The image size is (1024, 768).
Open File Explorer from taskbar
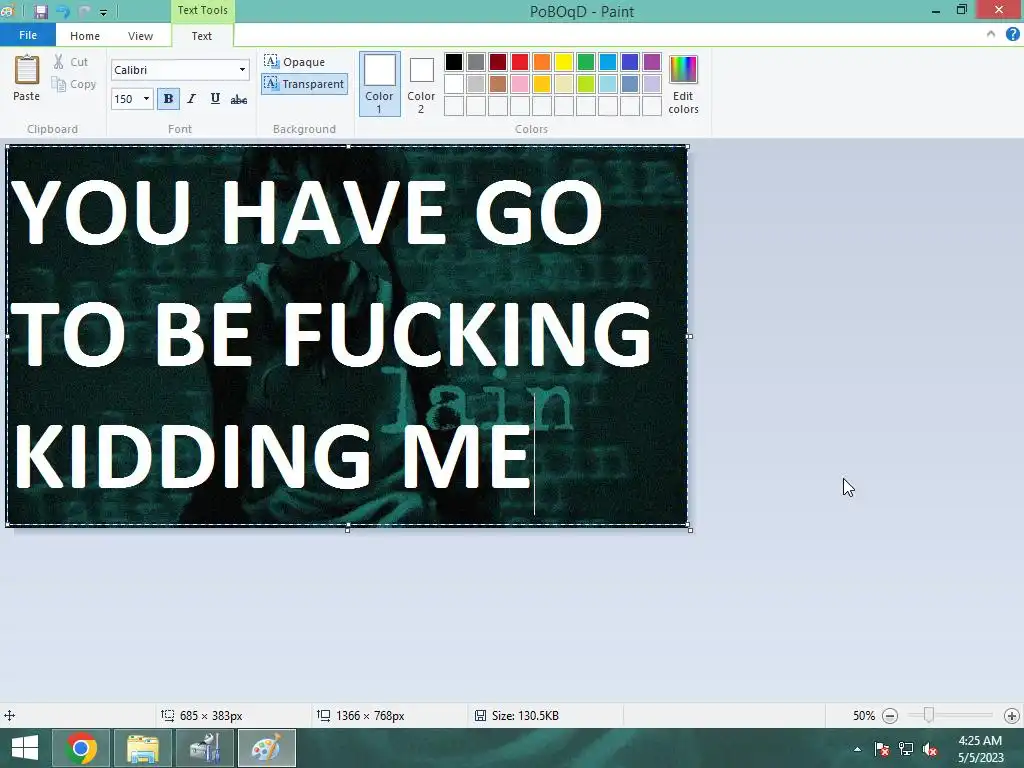coord(143,748)
